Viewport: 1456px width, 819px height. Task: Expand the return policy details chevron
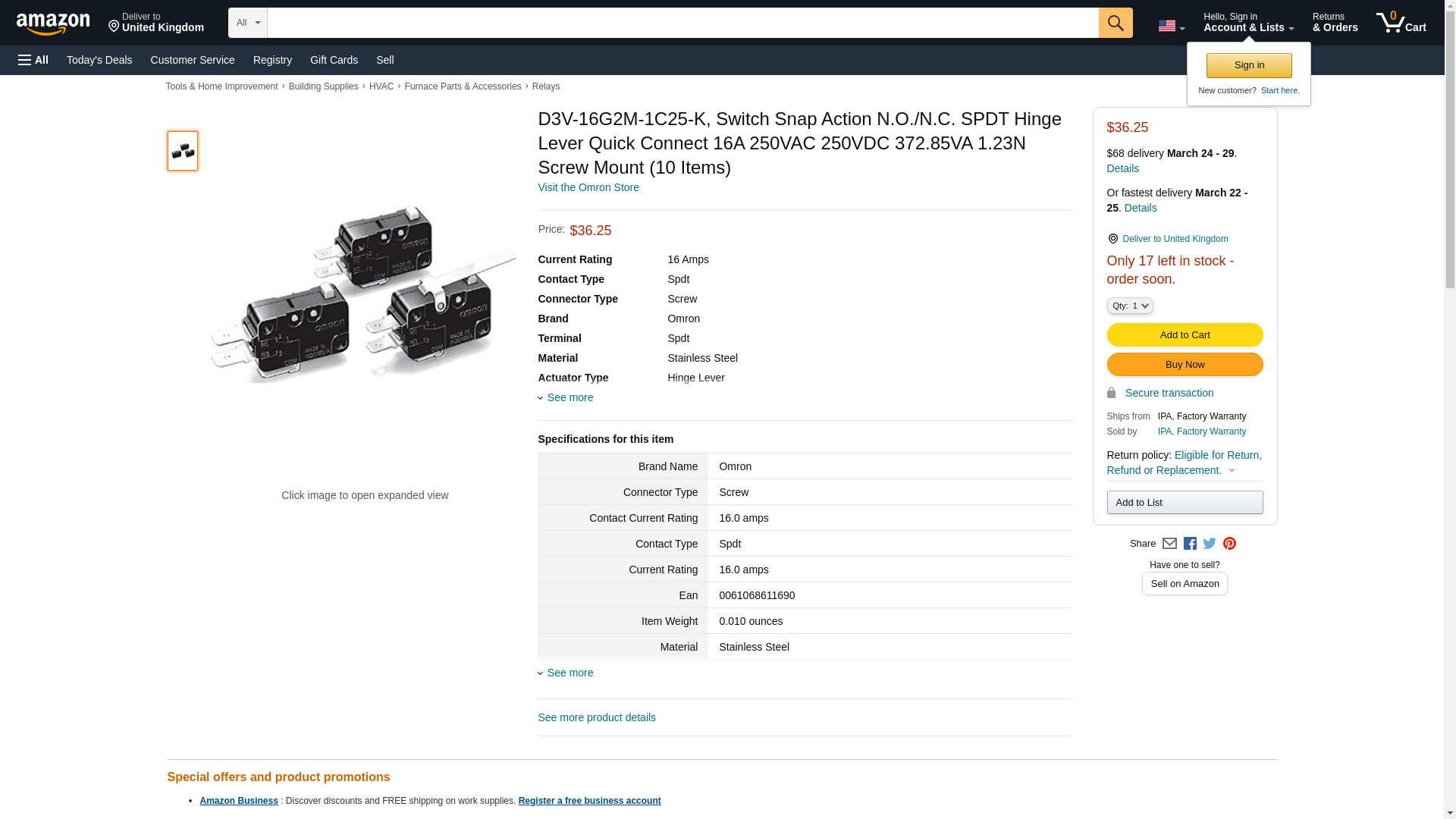[x=1232, y=470]
